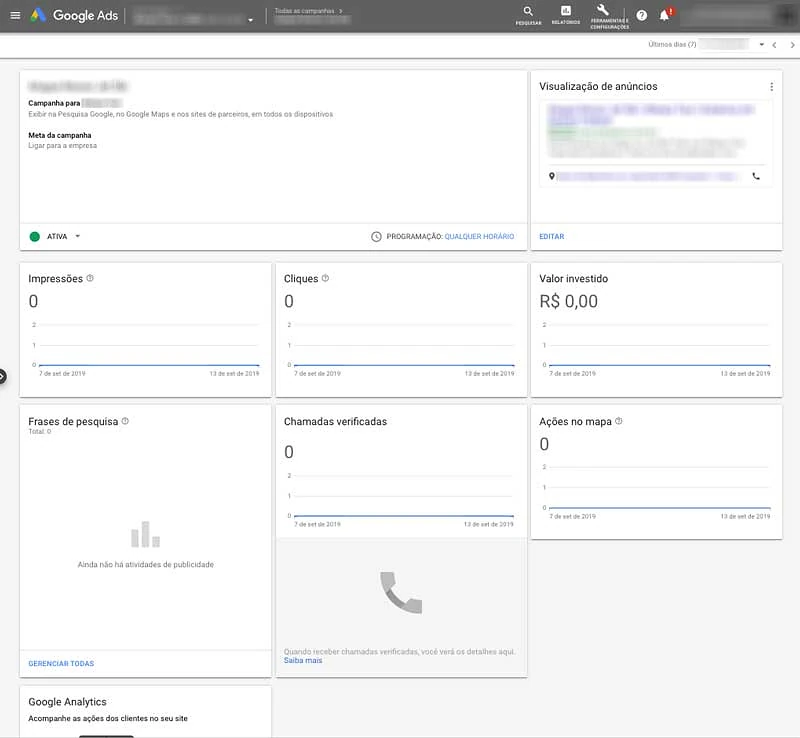
Task: Click the ad preview thumbnail
Action: pyautogui.click(x=656, y=143)
